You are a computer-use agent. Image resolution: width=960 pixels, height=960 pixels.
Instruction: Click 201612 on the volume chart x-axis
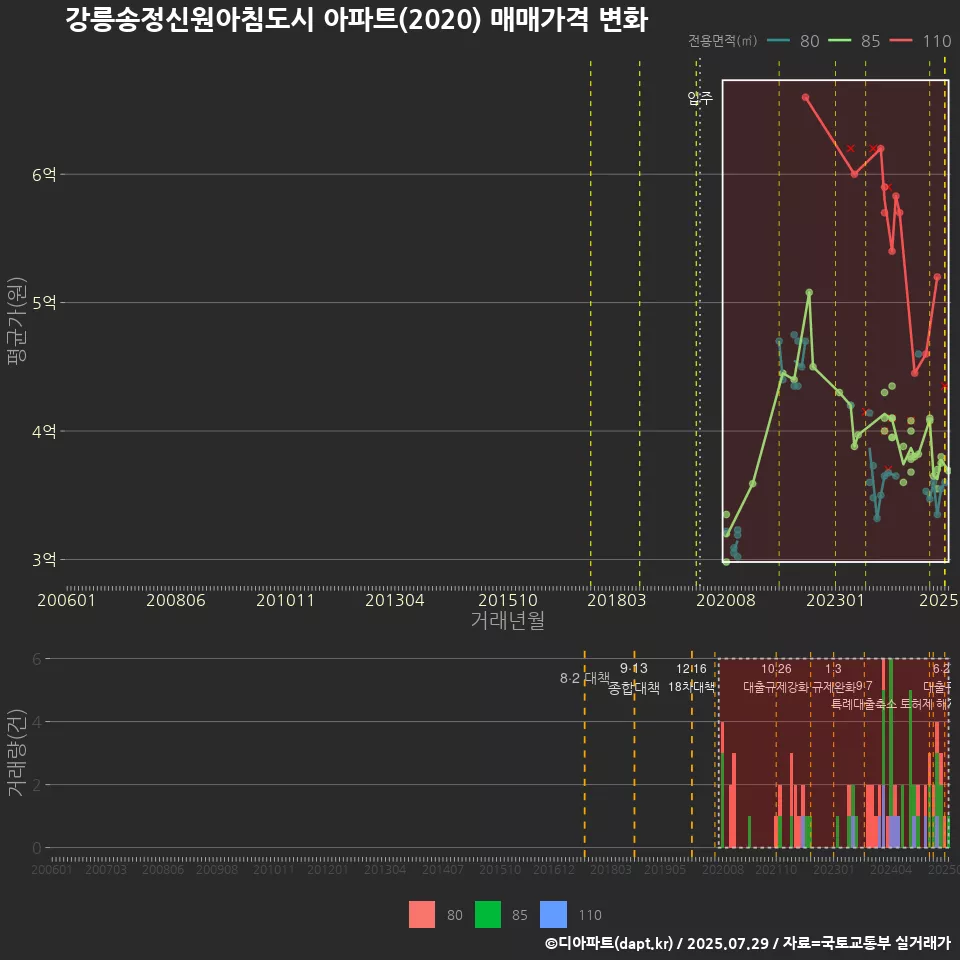553,869
